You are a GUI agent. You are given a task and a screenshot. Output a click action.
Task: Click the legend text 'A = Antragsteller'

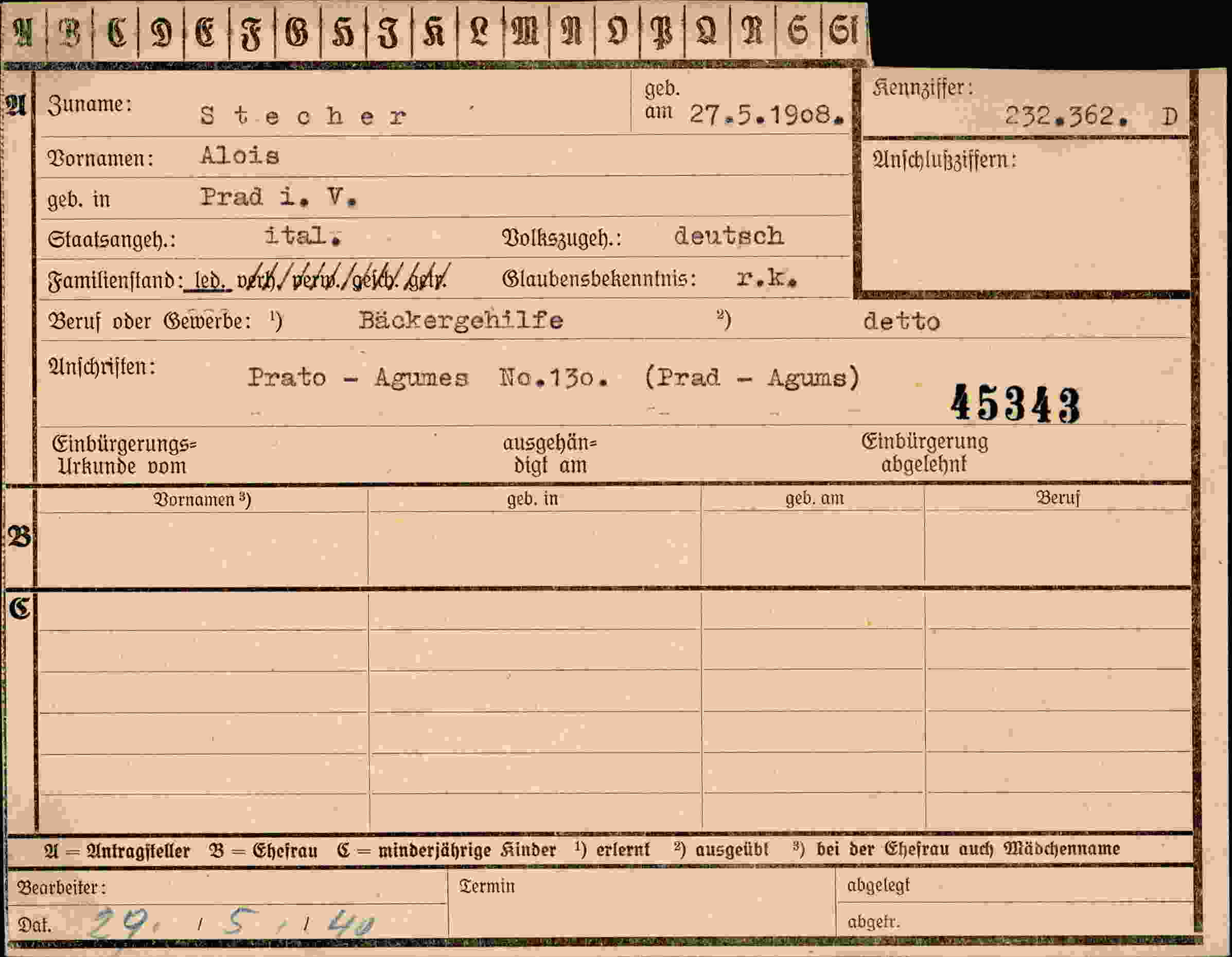(117, 850)
